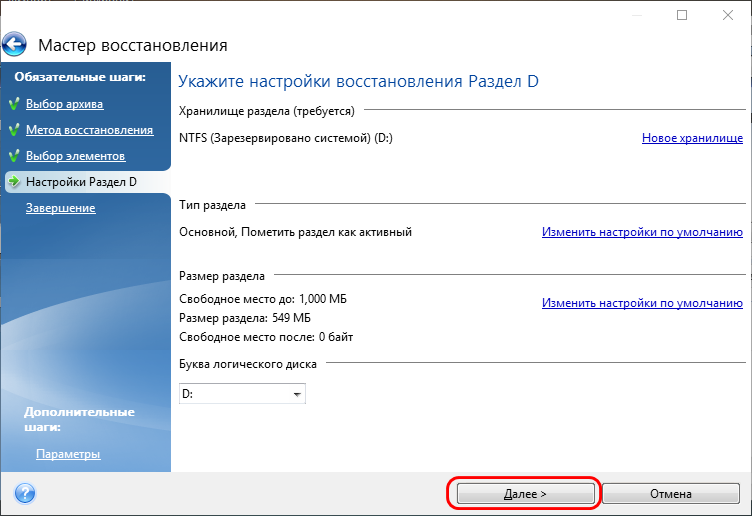The height and width of the screenshot is (516, 752).
Task: Select text NTFS (Зарезервировано системой) (D:)
Action: coord(286,138)
